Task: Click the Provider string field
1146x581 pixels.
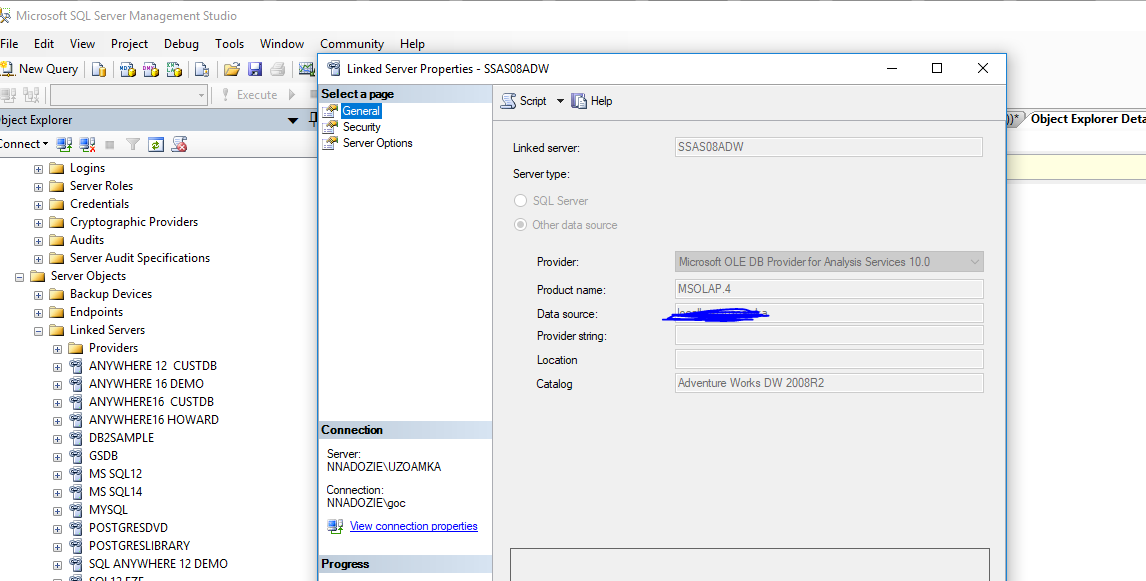Action: (829, 335)
